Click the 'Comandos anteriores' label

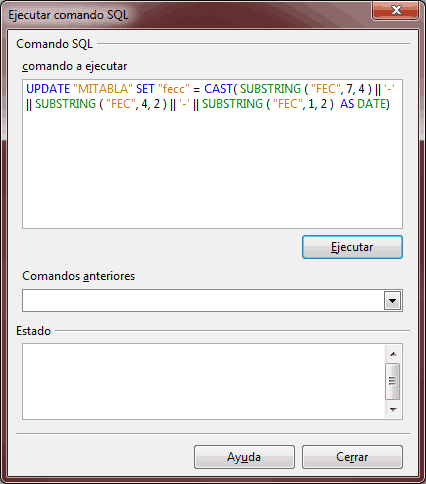[79, 276]
